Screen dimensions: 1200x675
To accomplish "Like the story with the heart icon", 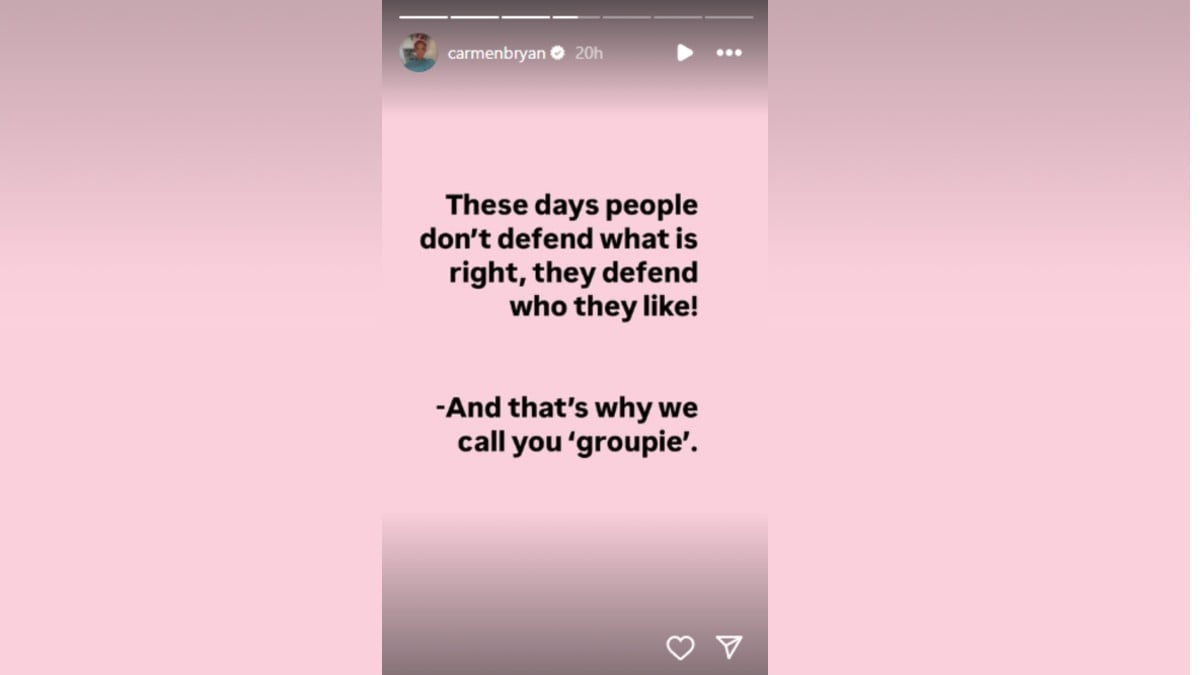I will (x=680, y=648).
